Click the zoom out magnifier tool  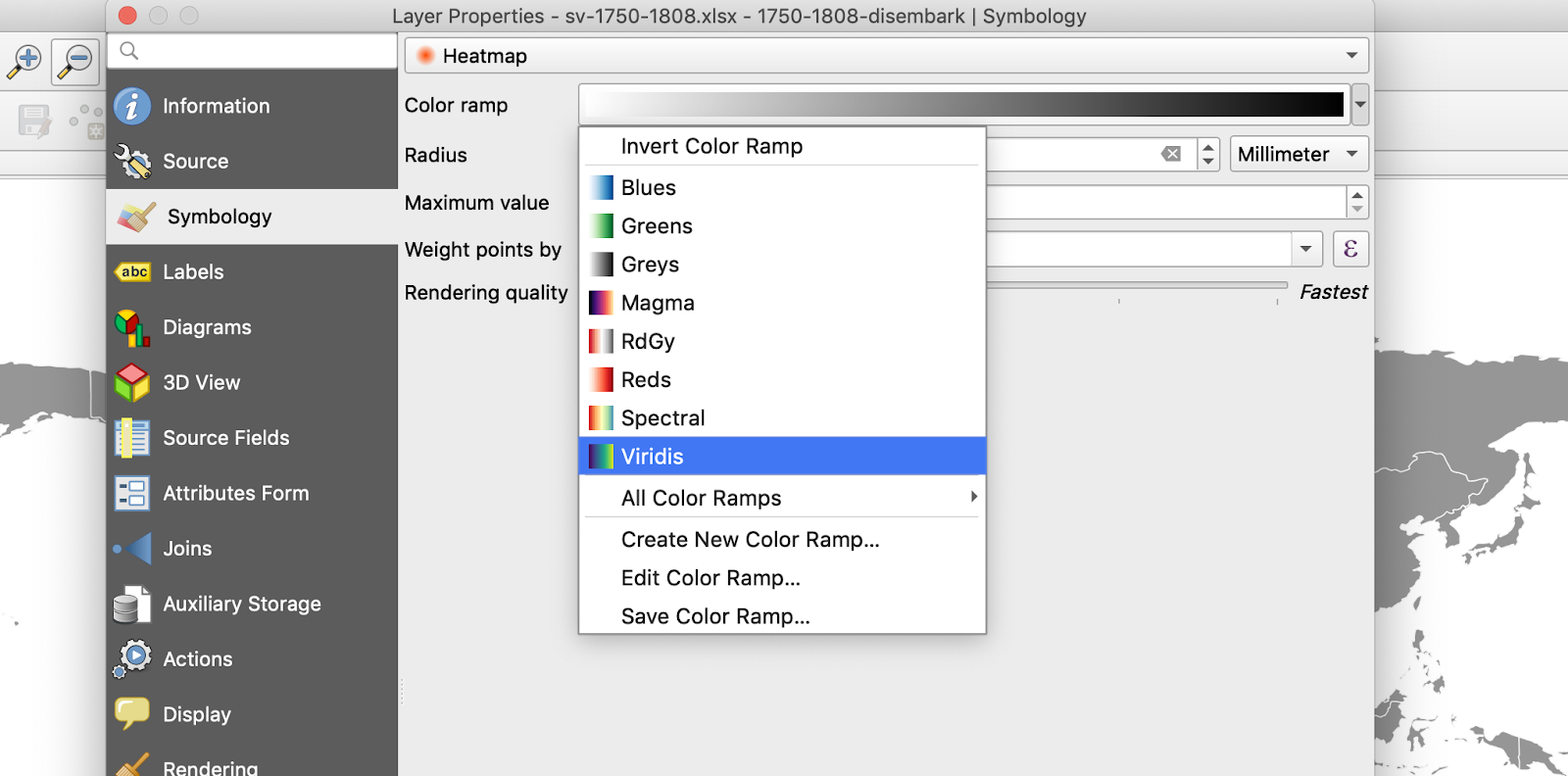click(75, 61)
